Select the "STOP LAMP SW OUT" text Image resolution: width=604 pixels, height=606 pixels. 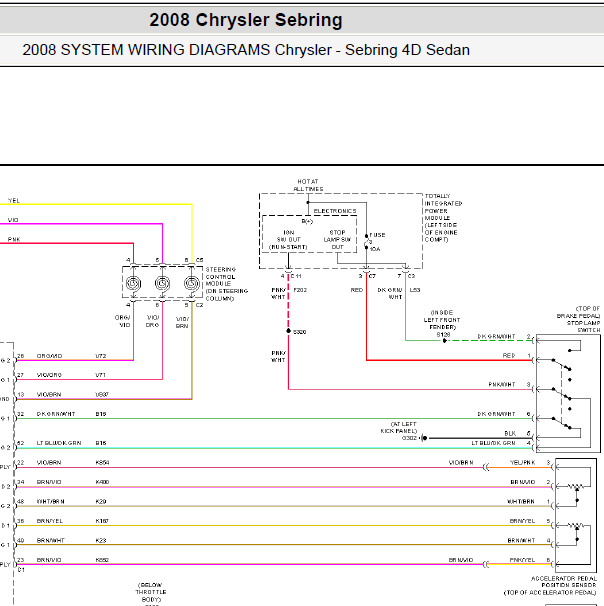(x=337, y=240)
